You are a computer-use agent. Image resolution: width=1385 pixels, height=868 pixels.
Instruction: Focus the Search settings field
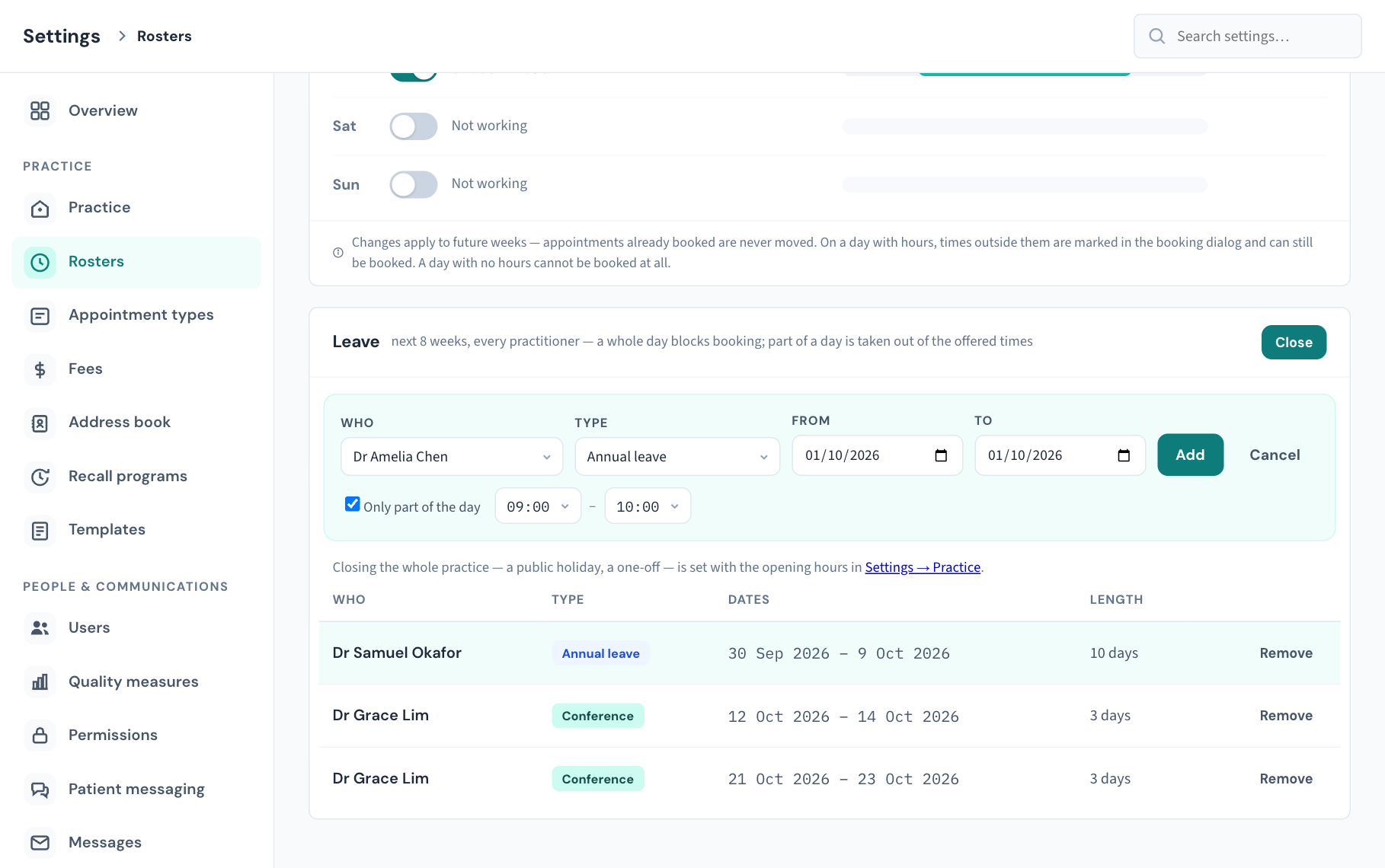point(1247,36)
